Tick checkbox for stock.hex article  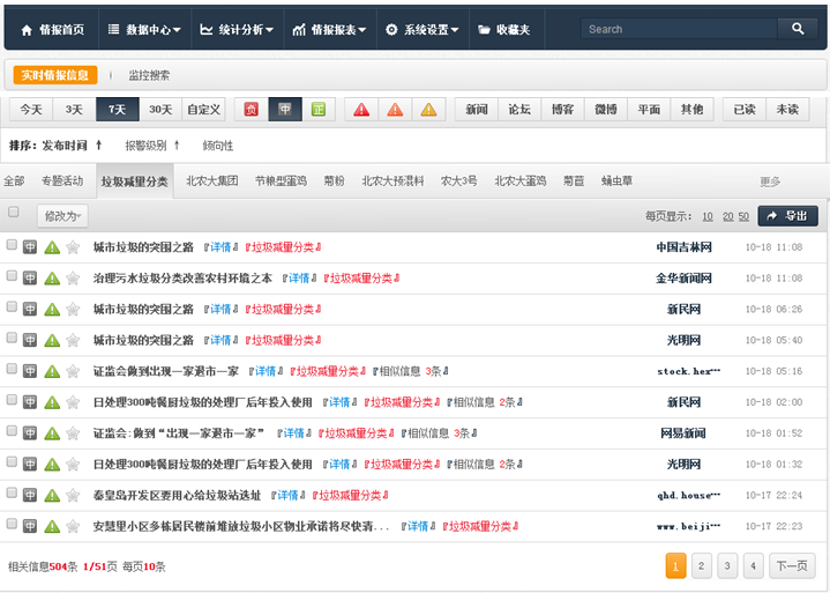click(12, 368)
